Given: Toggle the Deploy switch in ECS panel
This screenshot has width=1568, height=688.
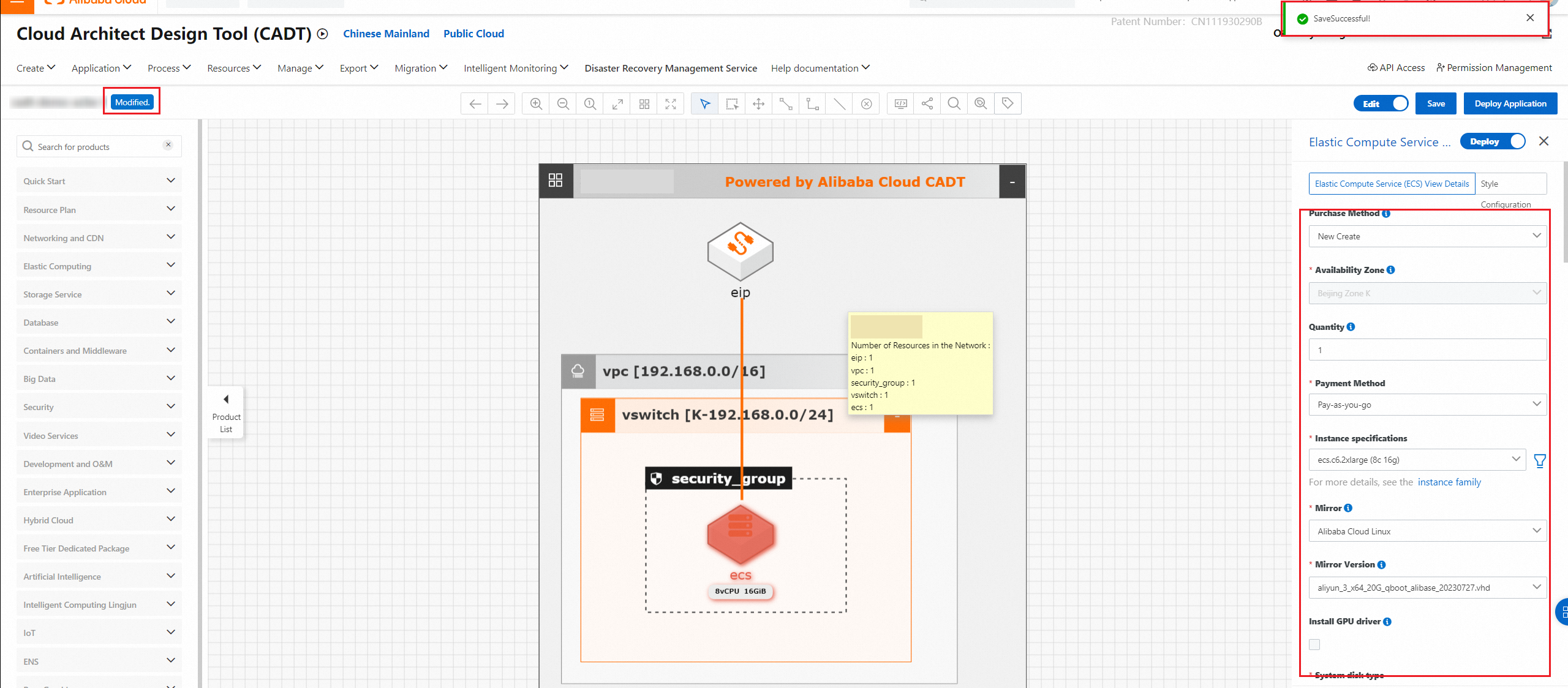Looking at the screenshot, I should tap(1493, 141).
